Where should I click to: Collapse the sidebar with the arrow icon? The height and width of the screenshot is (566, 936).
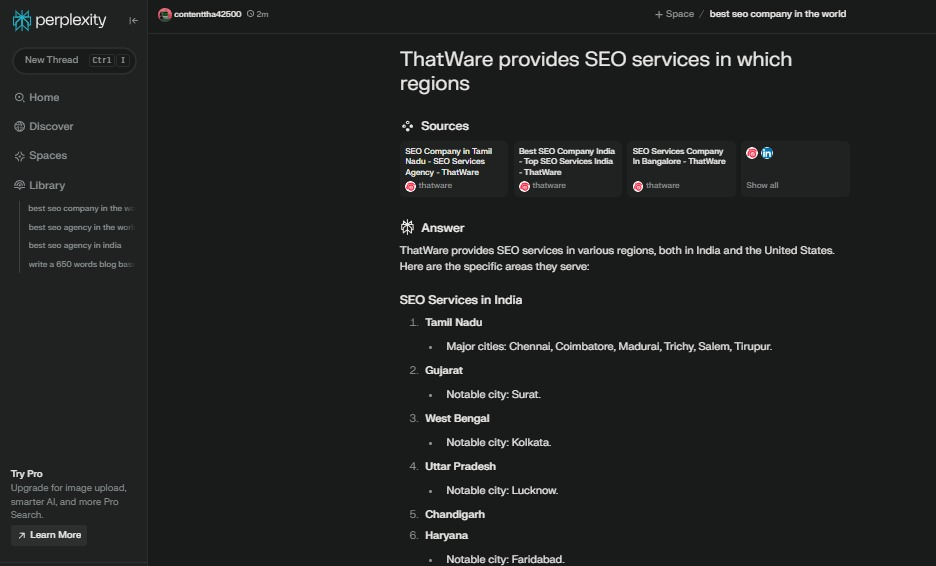[133, 20]
